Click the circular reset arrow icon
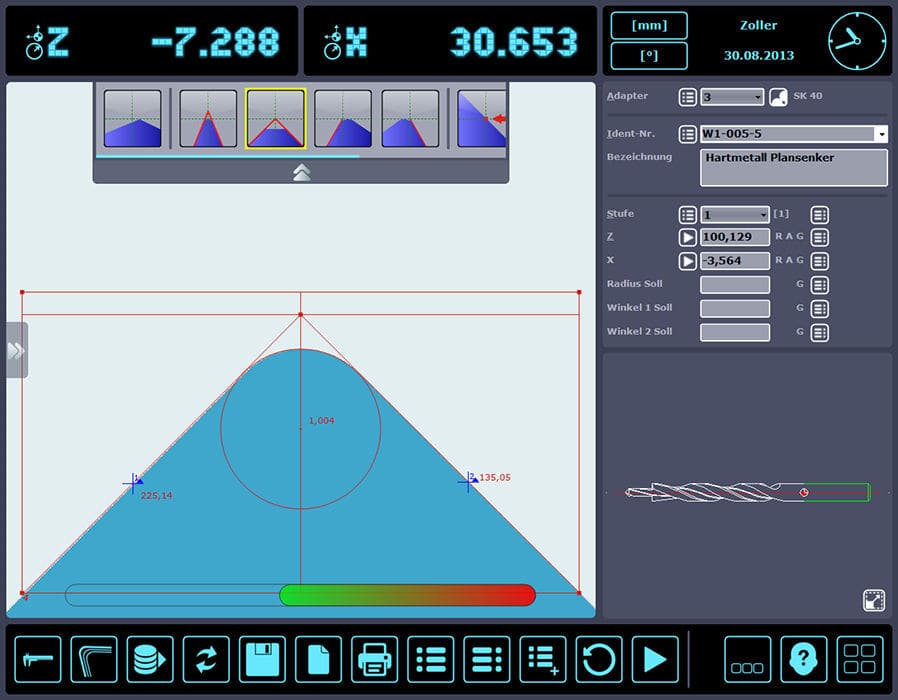898x700 pixels. coord(597,658)
